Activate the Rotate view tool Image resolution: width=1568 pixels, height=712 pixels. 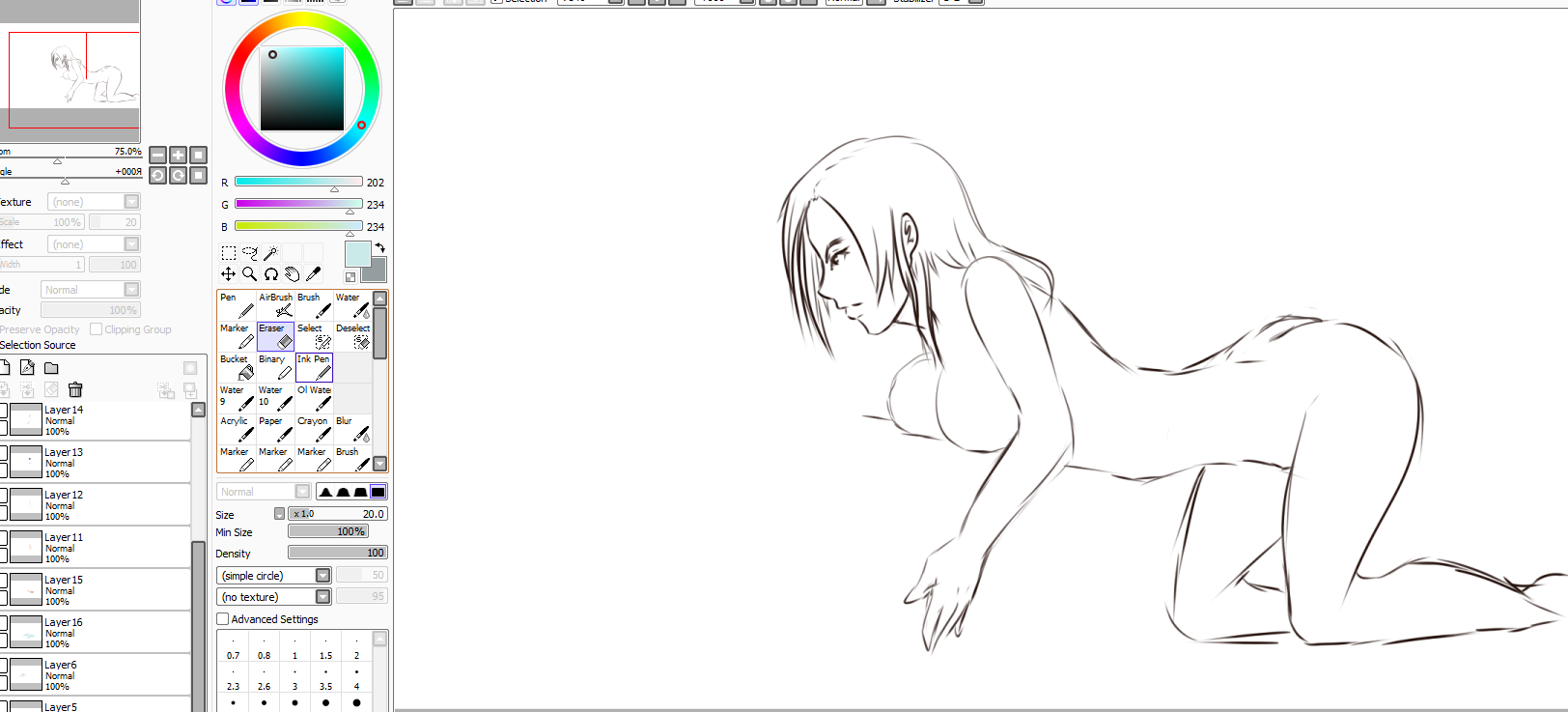271,274
